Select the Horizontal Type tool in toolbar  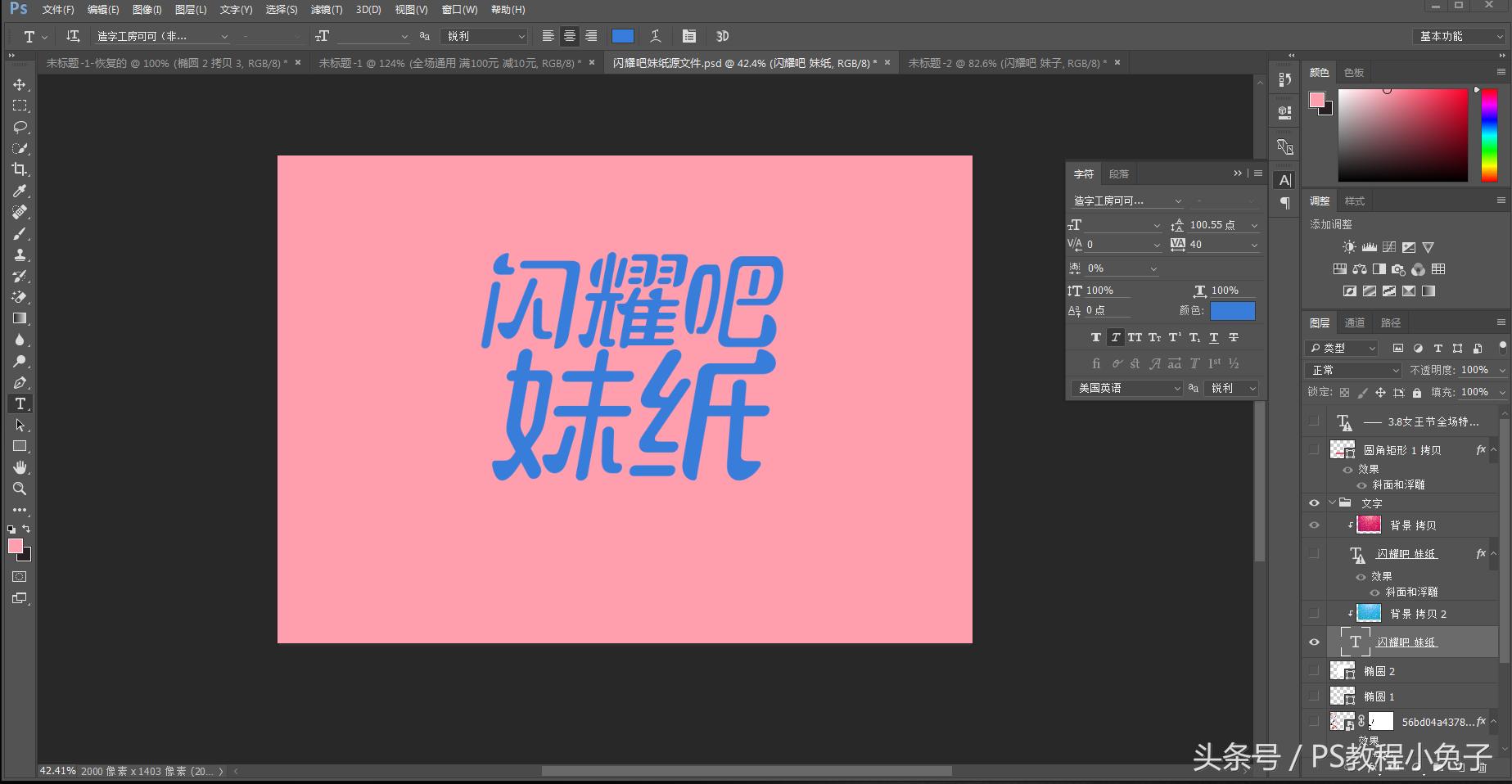pyautogui.click(x=20, y=403)
